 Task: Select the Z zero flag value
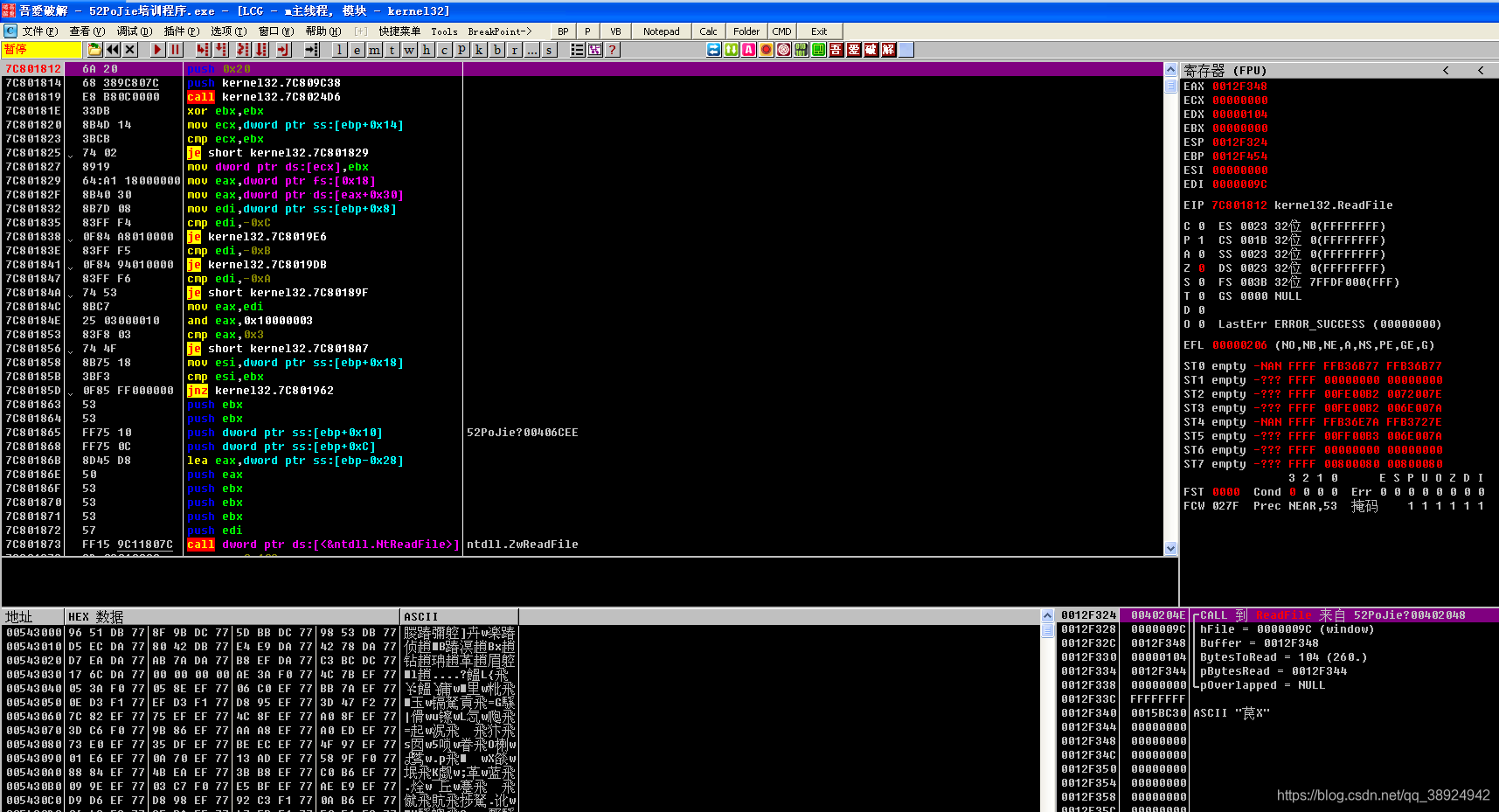coord(1202,268)
